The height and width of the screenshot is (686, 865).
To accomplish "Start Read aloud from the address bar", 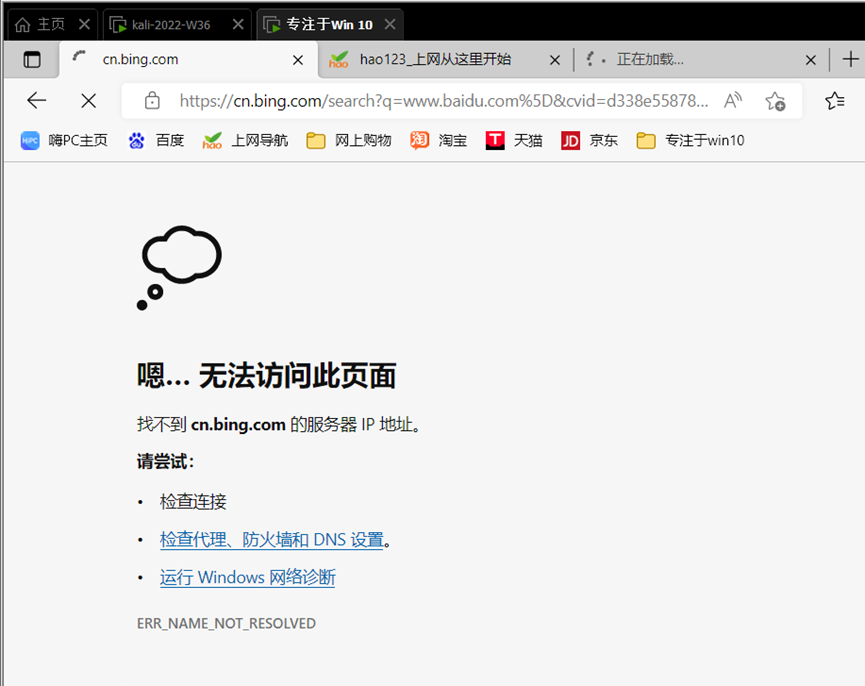I will [733, 100].
